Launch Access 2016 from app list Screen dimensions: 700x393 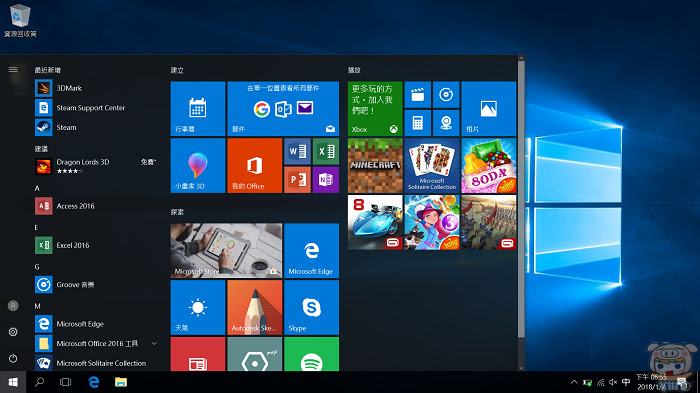[96, 206]
